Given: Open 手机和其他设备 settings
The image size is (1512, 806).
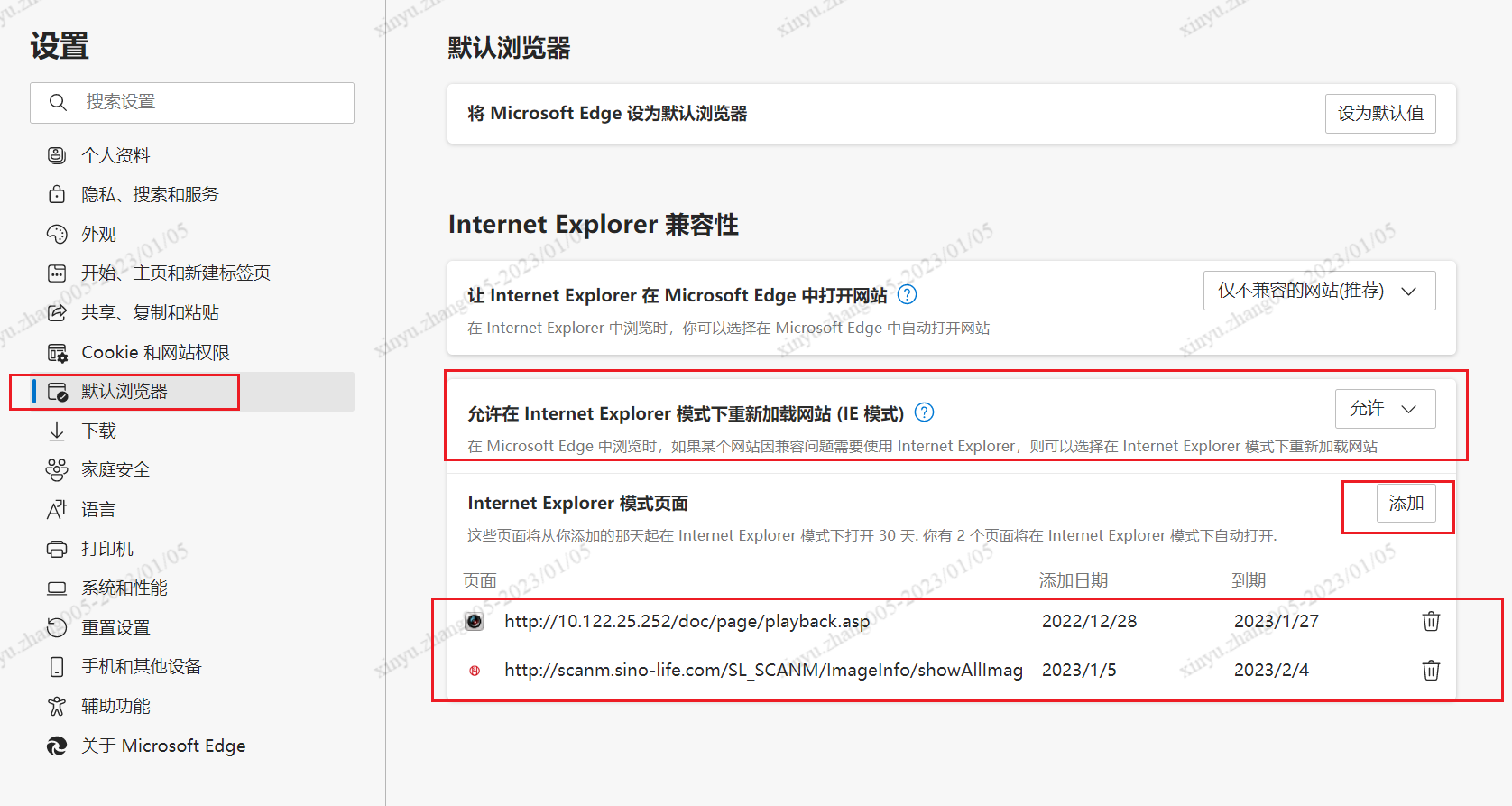Looking at the screenshot, I should coord(142,666).
